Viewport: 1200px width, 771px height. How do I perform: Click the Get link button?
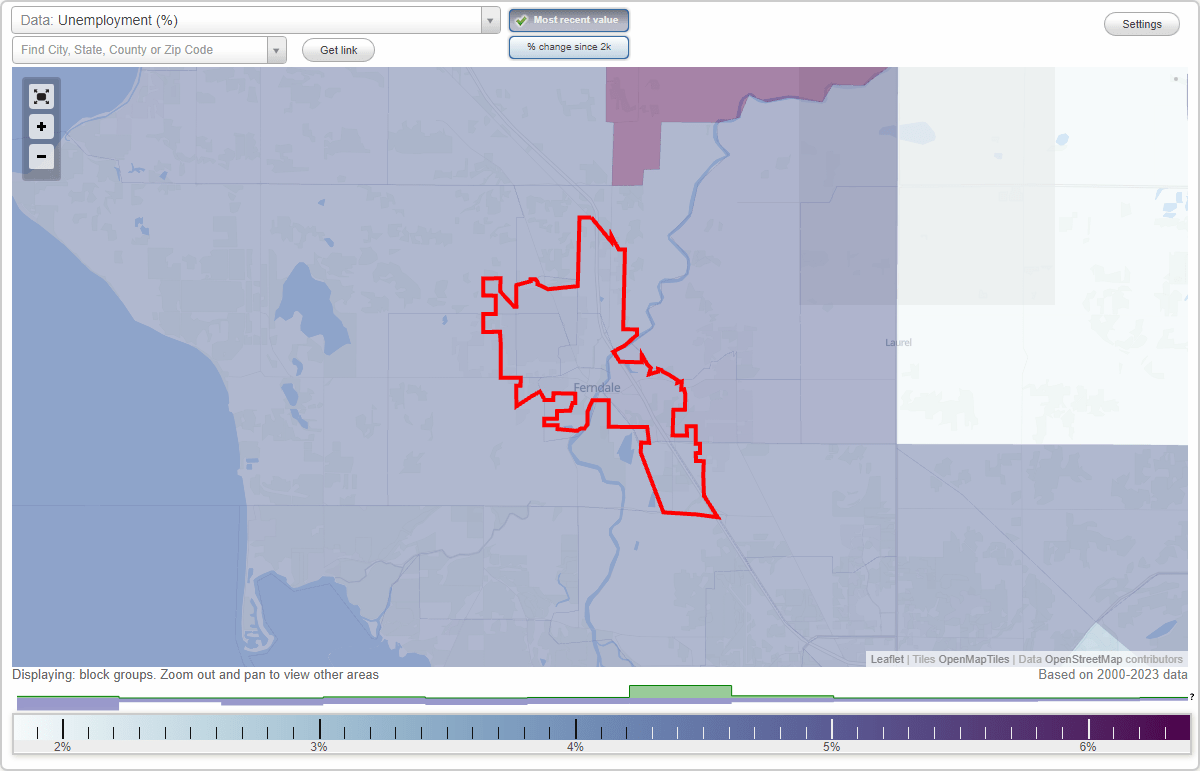(338, 50)
